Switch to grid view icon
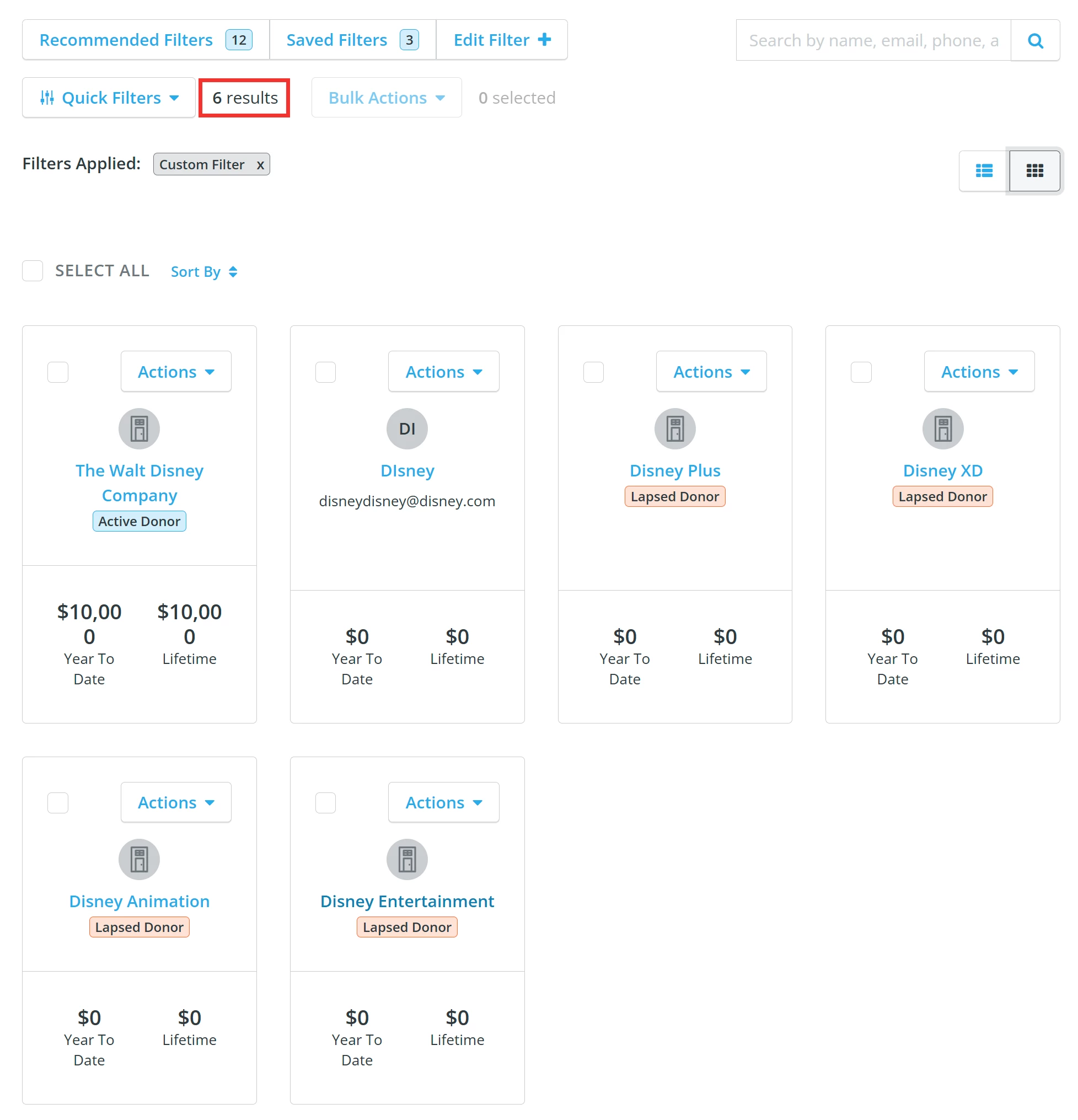Screen dimensions: 1078x1120 (x=1034, y=170)
